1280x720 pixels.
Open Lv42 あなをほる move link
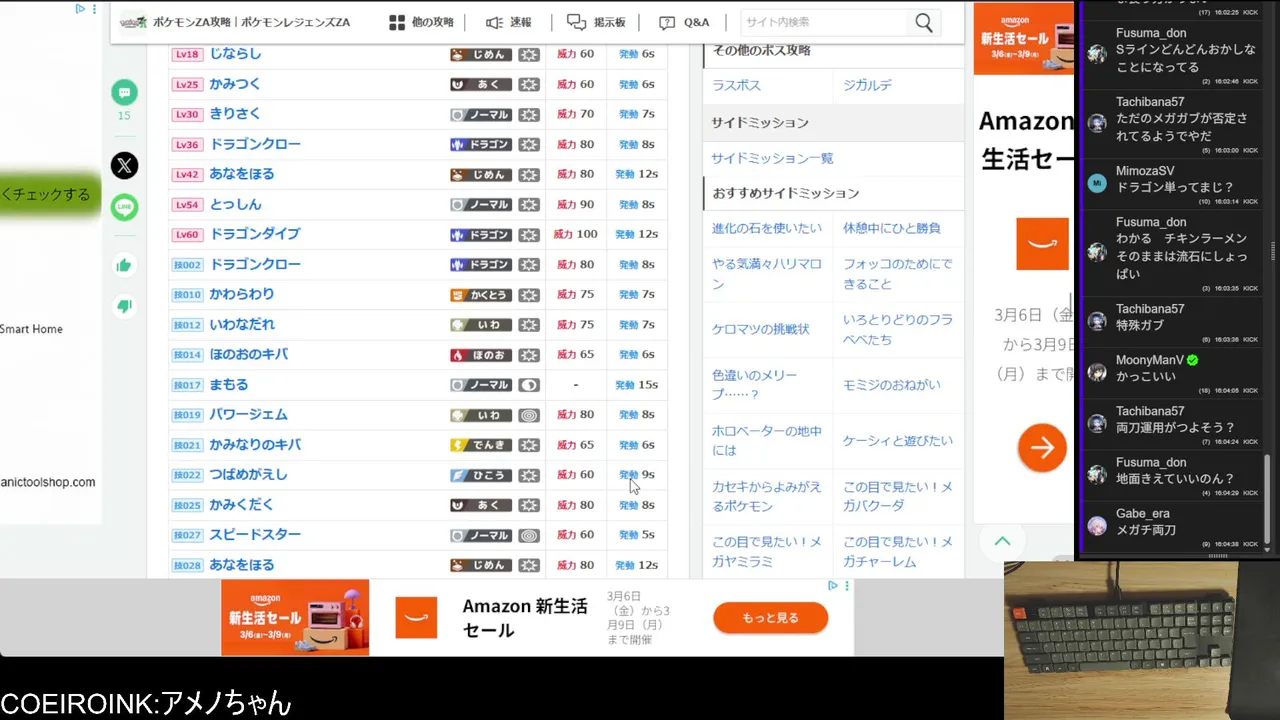click(x=241, y=174)
